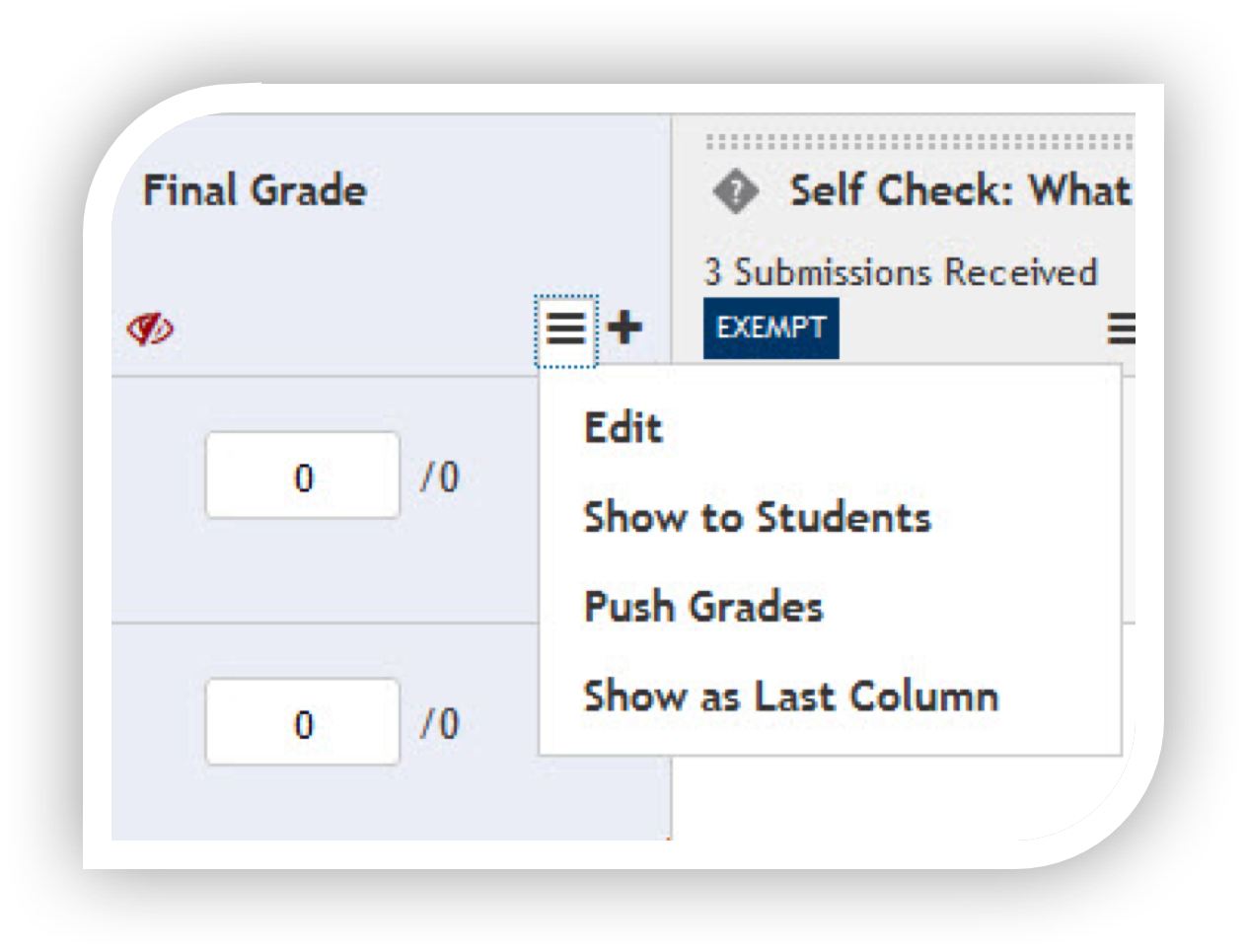Click the /0 label in the first row
Viewport: 1247px width, 952px height.
[440, 478]
